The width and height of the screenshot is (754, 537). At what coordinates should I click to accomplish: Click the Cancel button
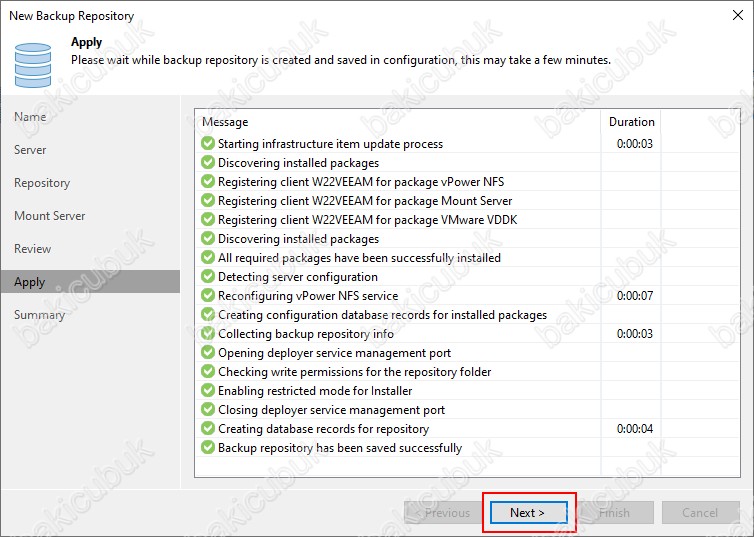click(x=701, y=512)
